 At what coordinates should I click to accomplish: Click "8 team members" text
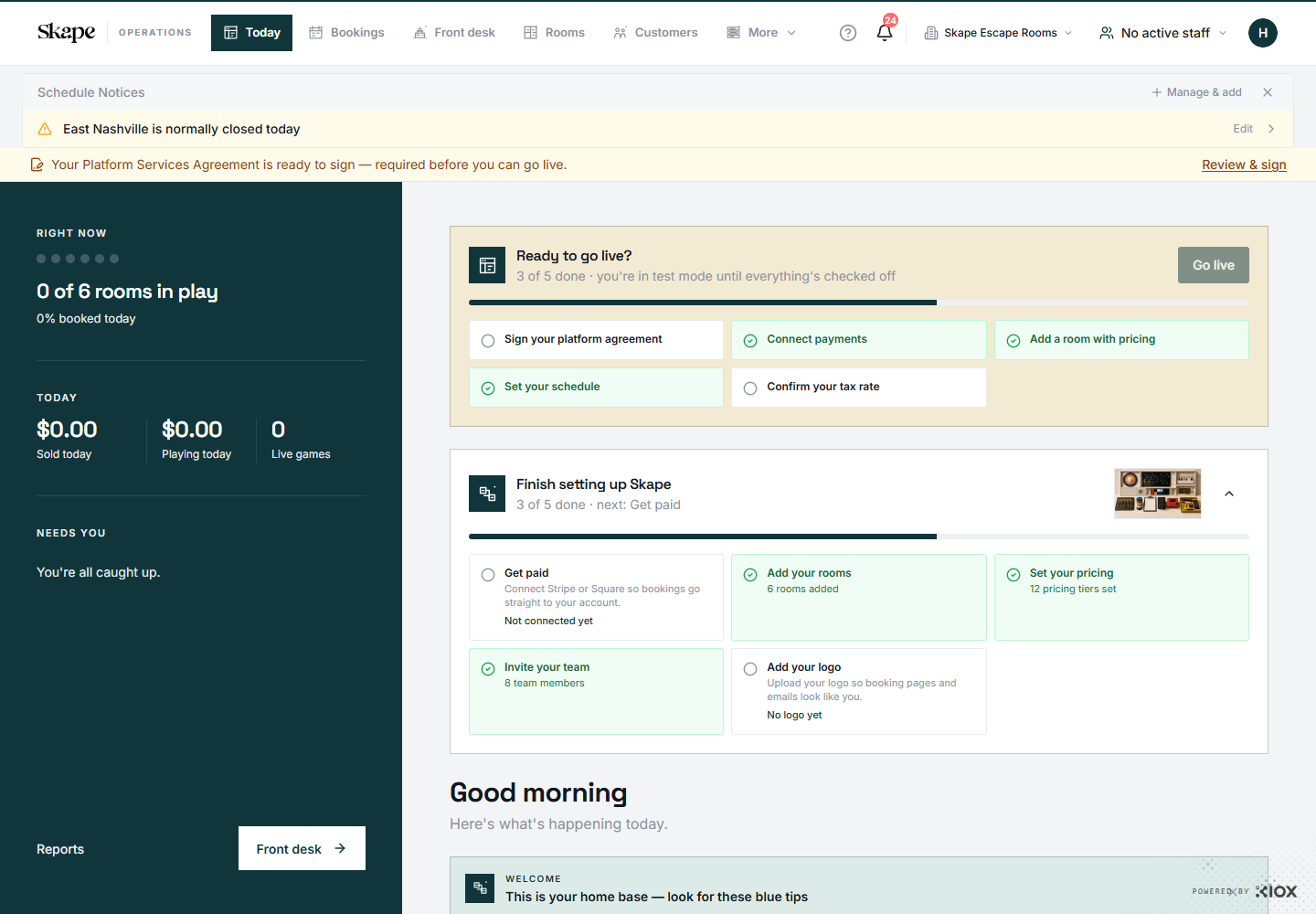pyautogui.click(x=545, y=683)
